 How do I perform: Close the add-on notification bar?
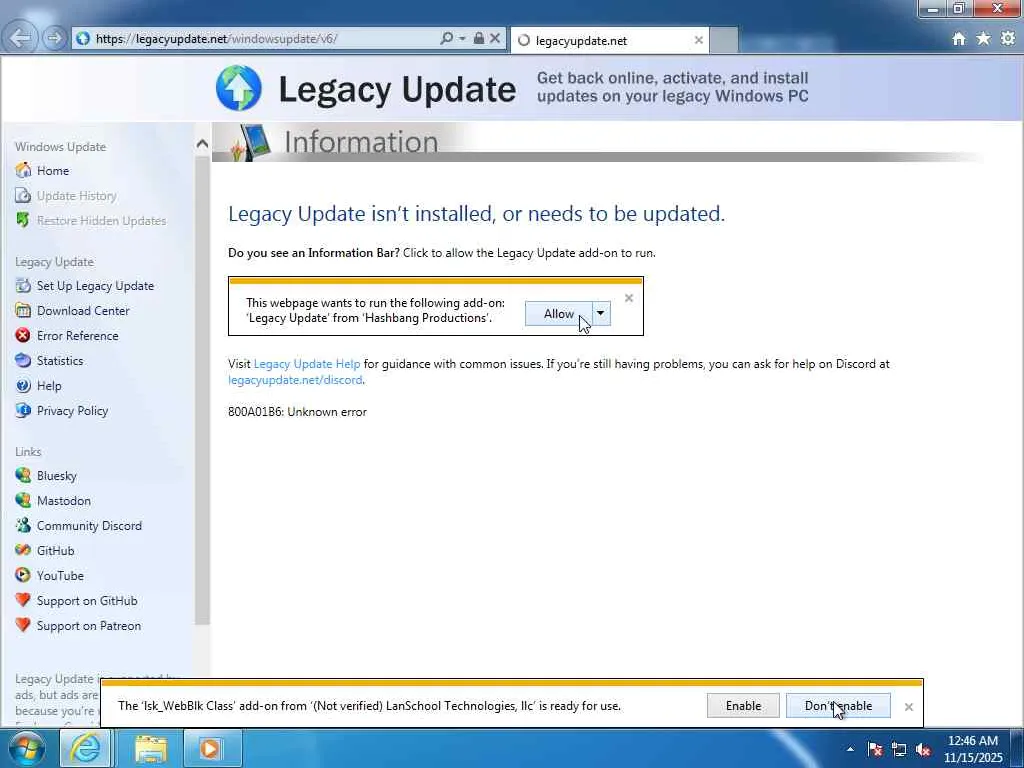click(908, 707)
